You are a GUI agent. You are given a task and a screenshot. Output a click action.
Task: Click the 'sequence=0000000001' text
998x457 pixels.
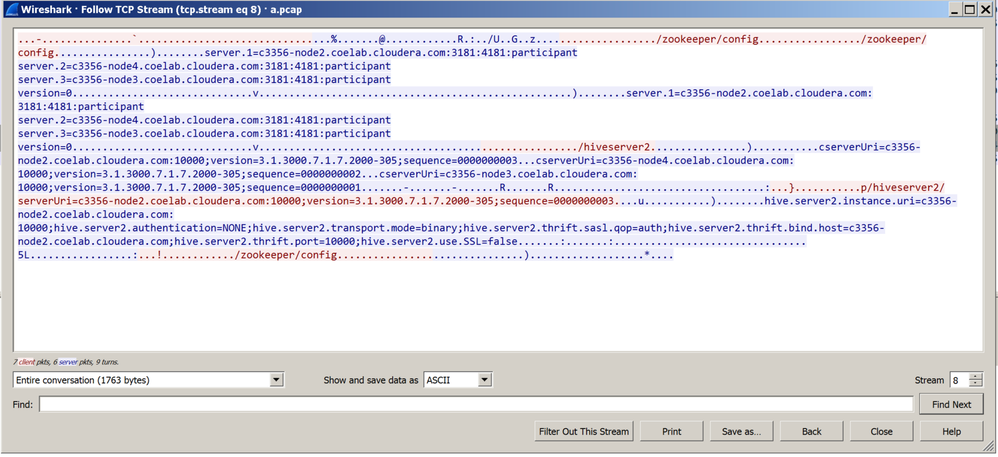coord(304,188)
